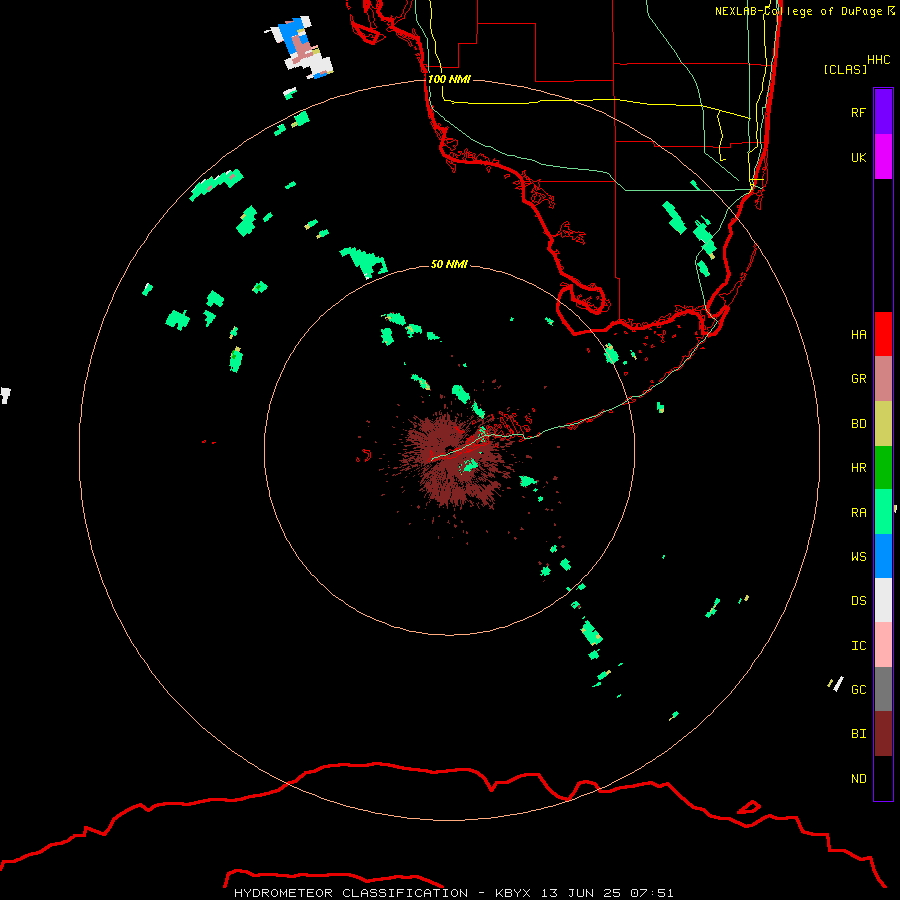Click the HR dark green swatch

pyautogui.click(x=883, y=468)
